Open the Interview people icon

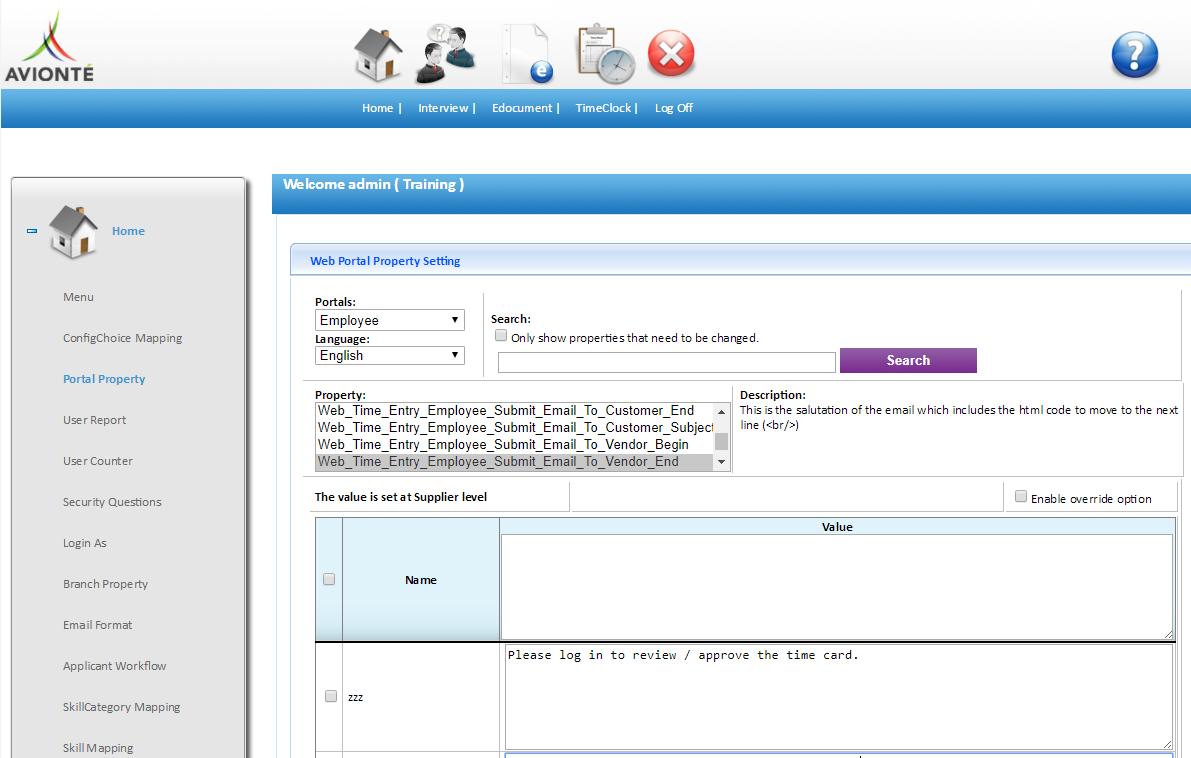[446, 54]
